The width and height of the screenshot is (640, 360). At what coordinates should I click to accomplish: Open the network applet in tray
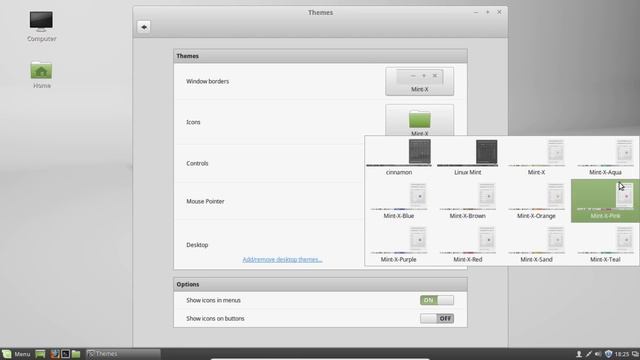589,354
